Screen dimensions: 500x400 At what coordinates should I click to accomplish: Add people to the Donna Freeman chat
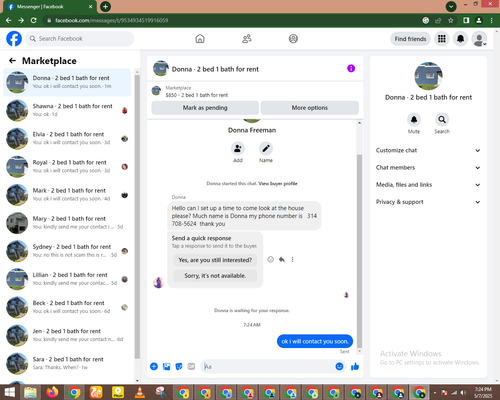[238, 148]
